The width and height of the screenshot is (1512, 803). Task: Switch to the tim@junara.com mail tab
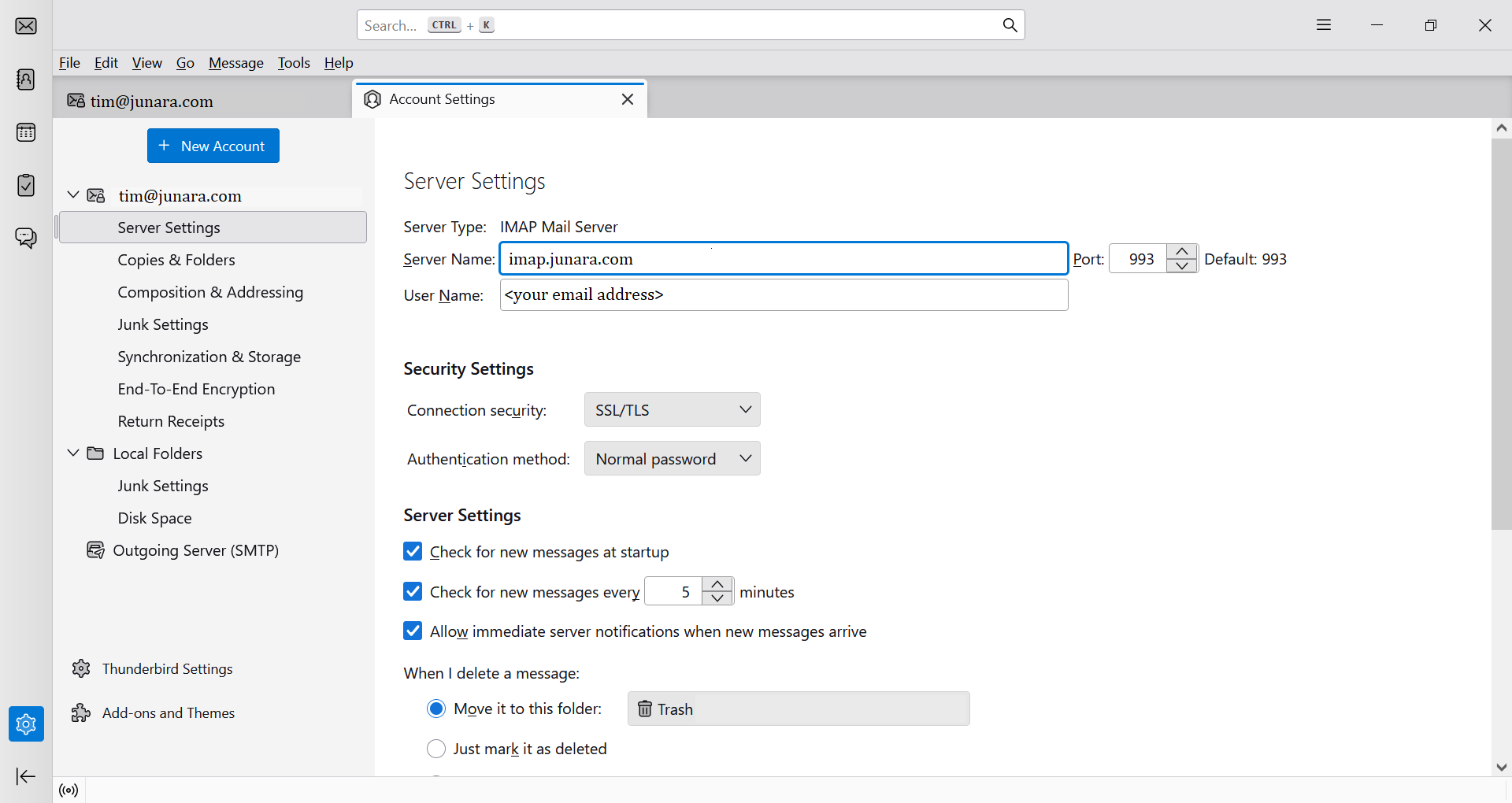[202, 101]
